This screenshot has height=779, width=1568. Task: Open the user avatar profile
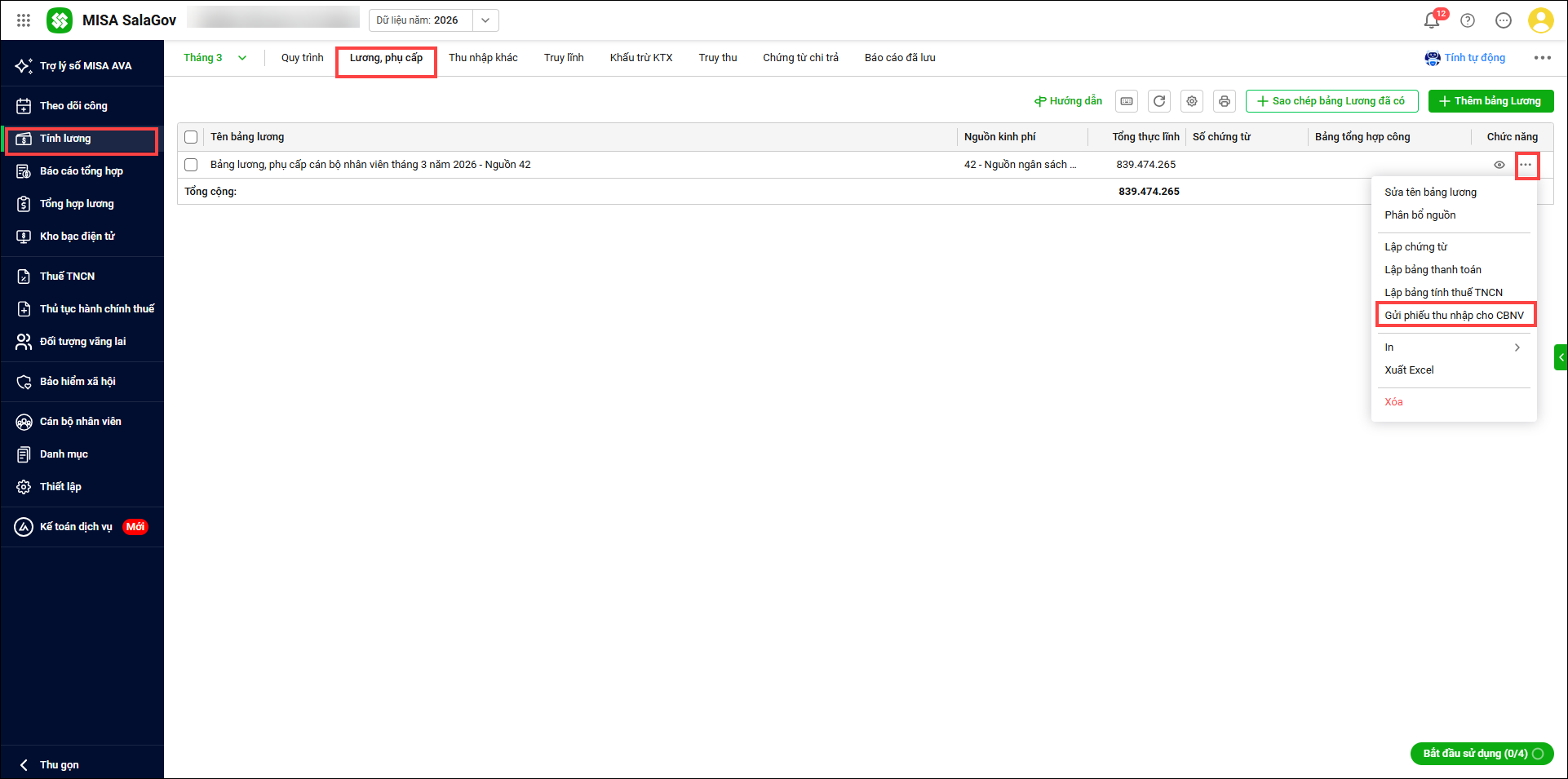coord(1540,20)
